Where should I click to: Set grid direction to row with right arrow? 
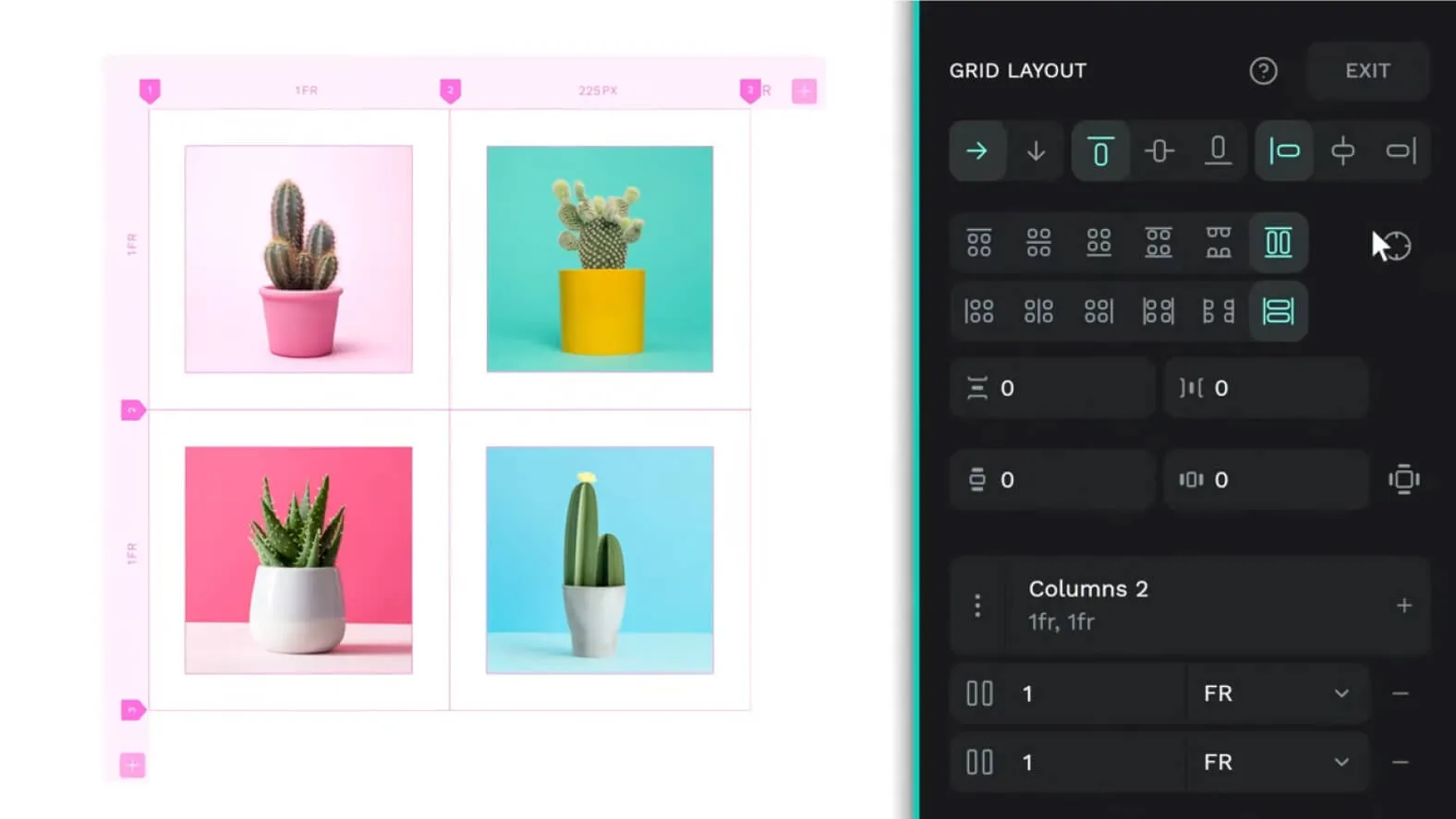977,151
